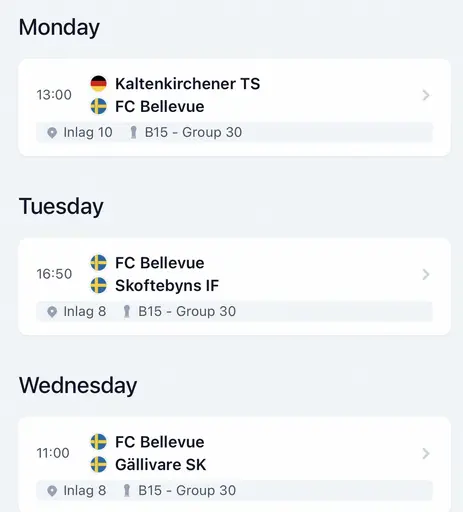
Task: Click the Swedish flag next to Gällivare SK
Action: coord(99,464)
